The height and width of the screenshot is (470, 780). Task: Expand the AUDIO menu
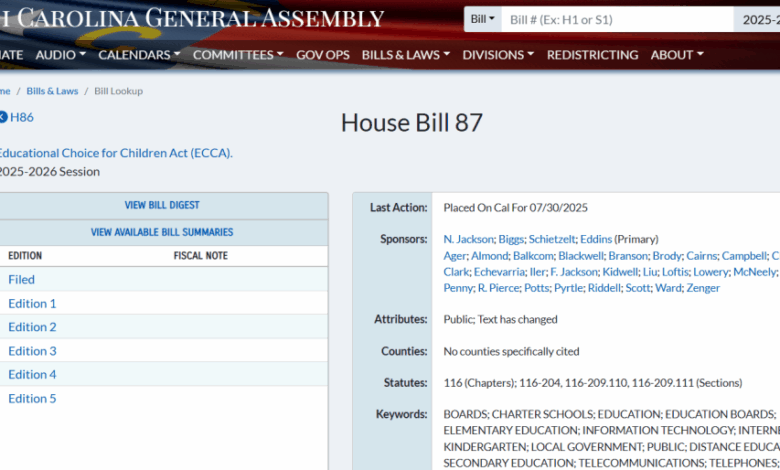point(60,55)
